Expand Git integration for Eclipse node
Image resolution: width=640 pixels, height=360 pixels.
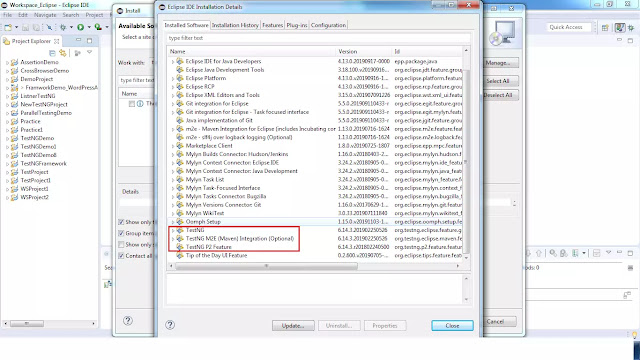173,104
